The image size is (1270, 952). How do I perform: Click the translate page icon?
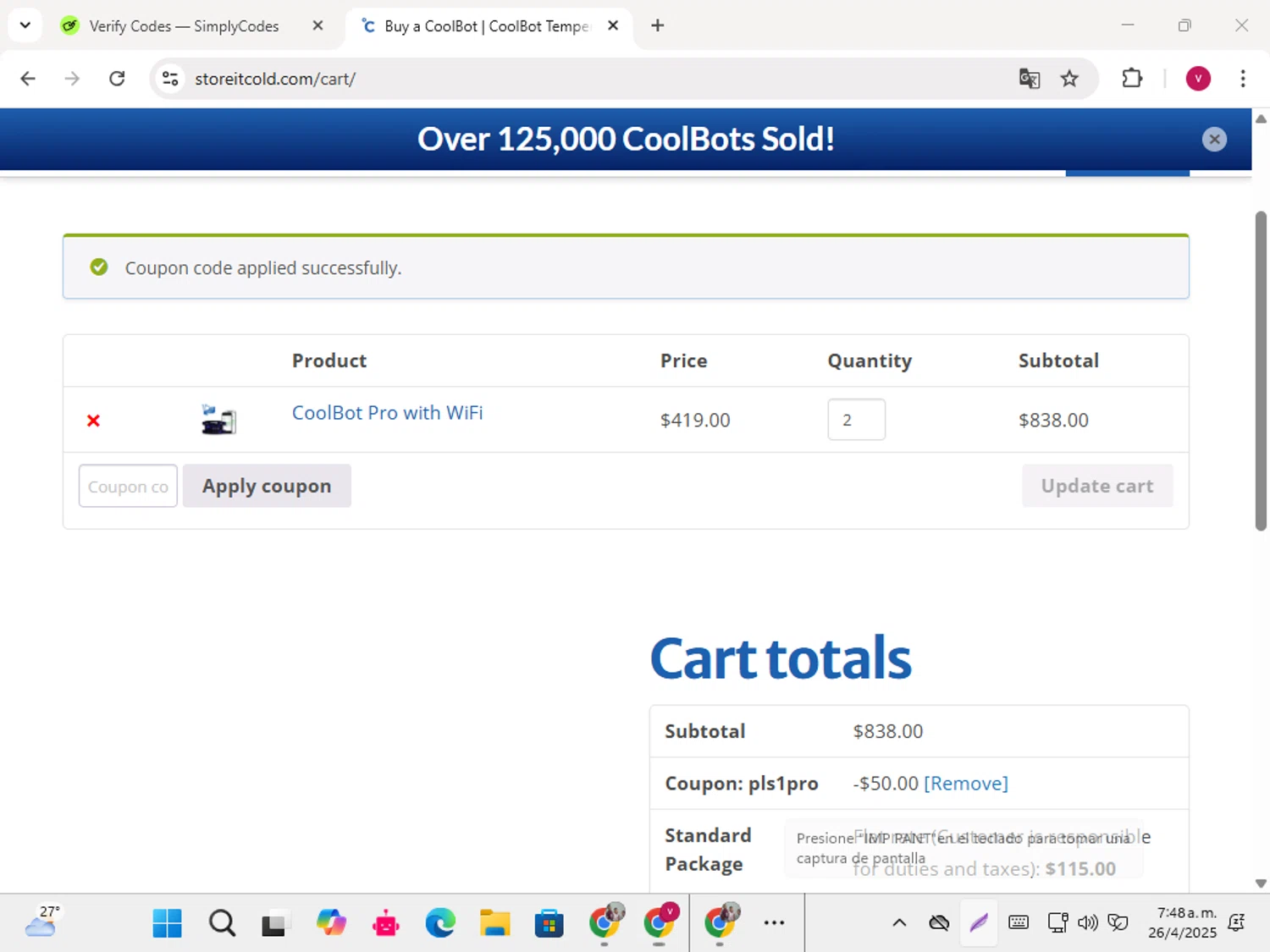[1030, 79]
